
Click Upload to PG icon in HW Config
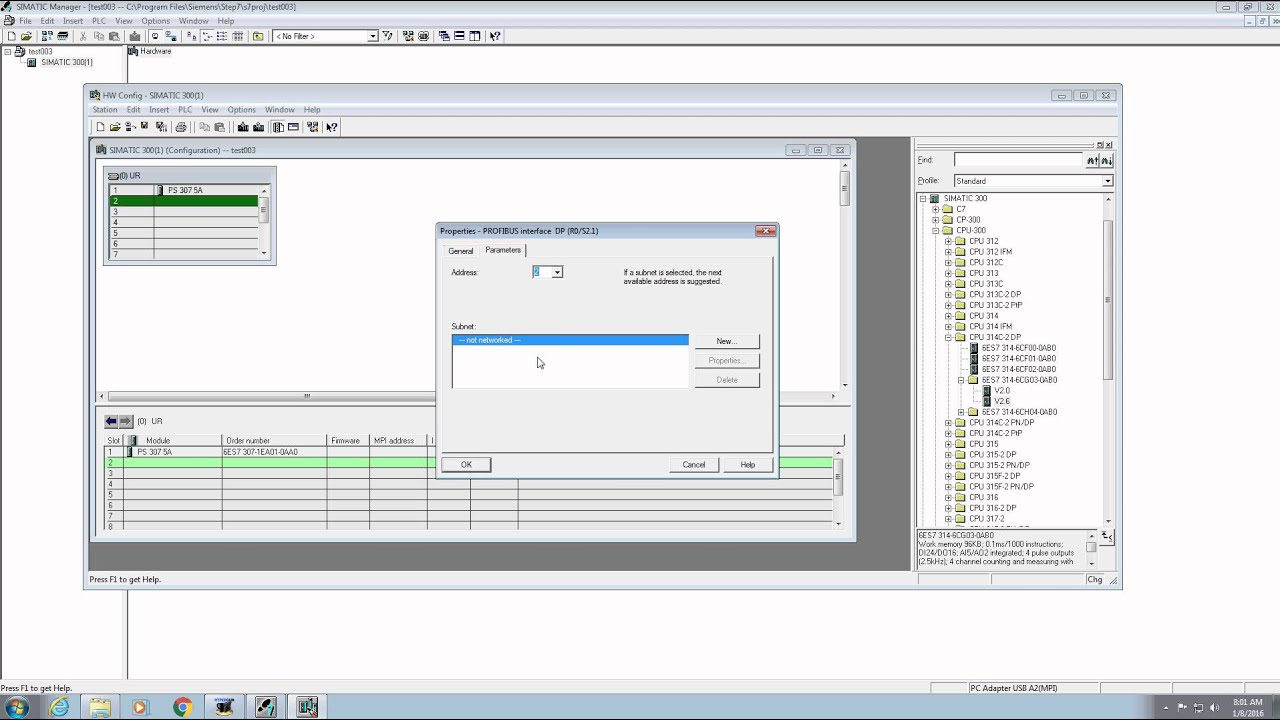(x=259, y=127)
